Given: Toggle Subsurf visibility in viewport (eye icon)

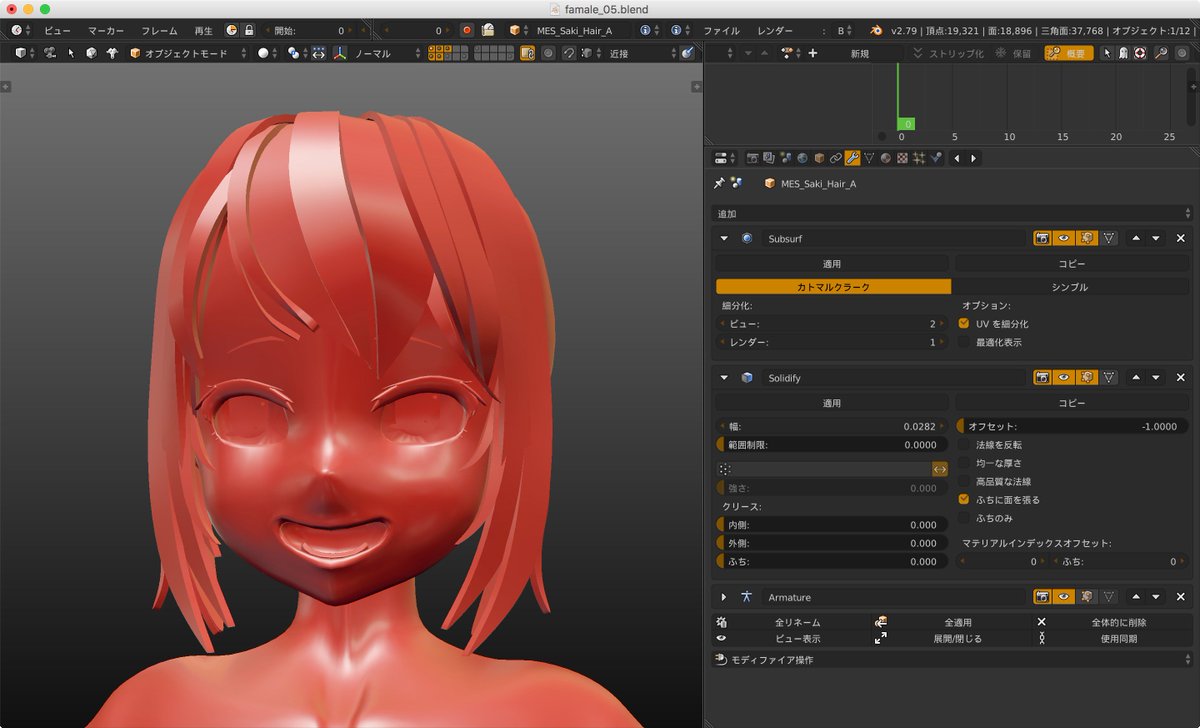Looking at the screenshot, I should (x=1063, y=237).
